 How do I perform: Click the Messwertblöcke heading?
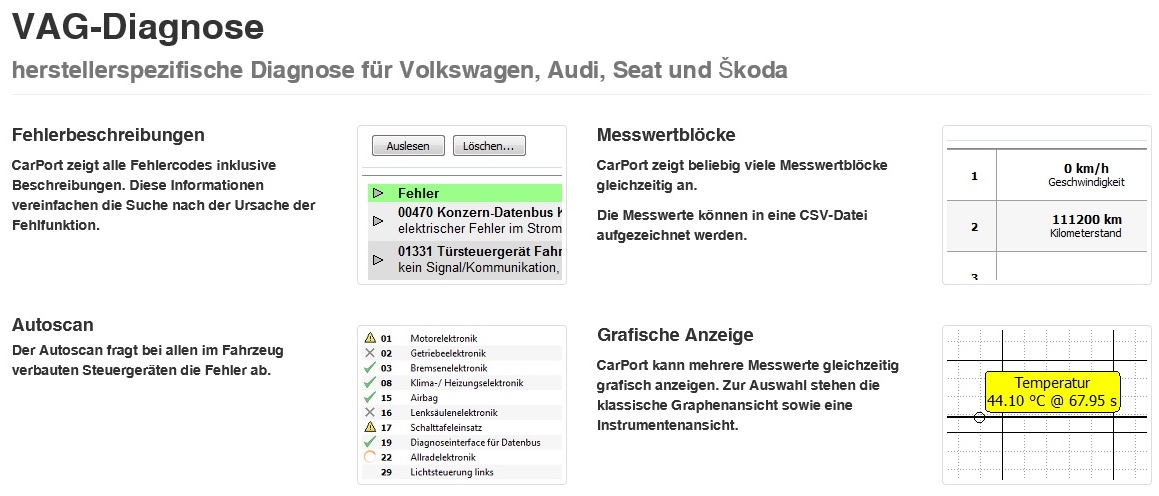[x=666, y=135]
